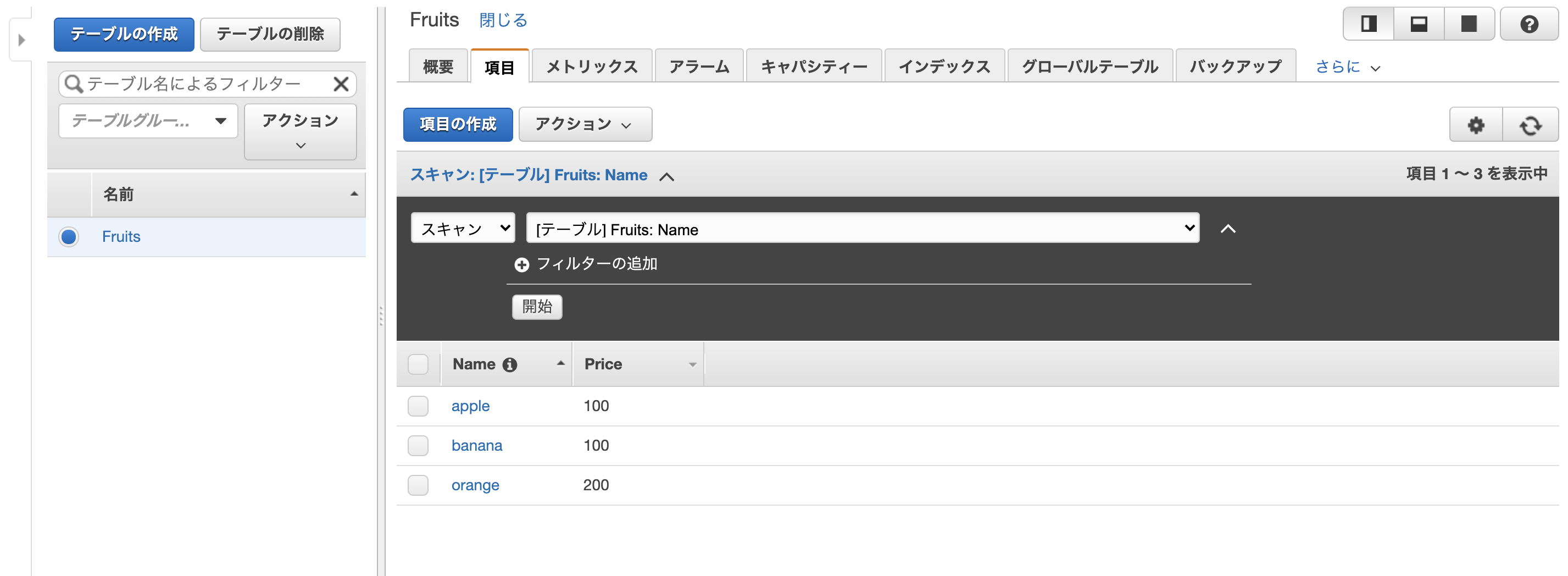Collapse scan panel with dark-area chevron
1568x576 pixels.
click(x=1228, y=229)
